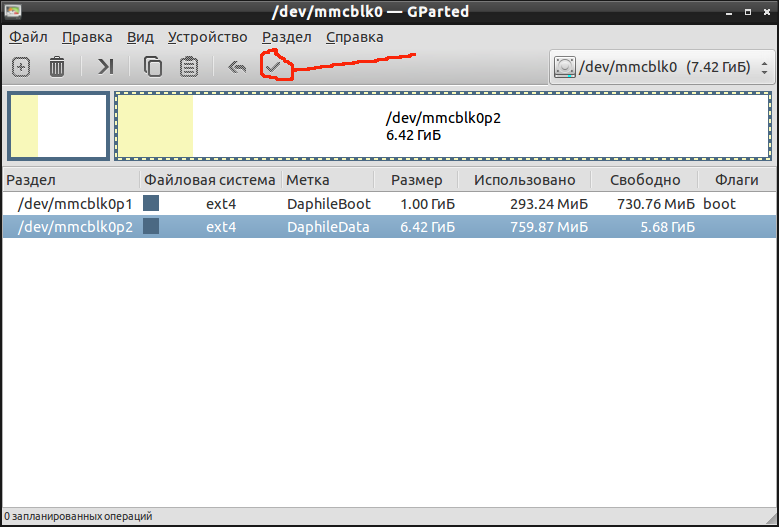Click the 6.42 ГиБ size cell in table
Screen dimensions: 779x527
click(x=428, y=227)
